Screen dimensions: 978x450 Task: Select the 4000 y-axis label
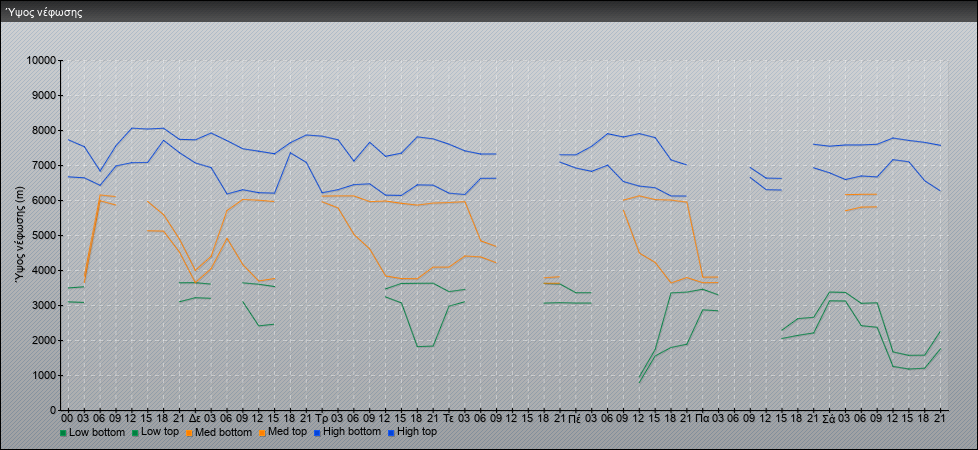44,270
